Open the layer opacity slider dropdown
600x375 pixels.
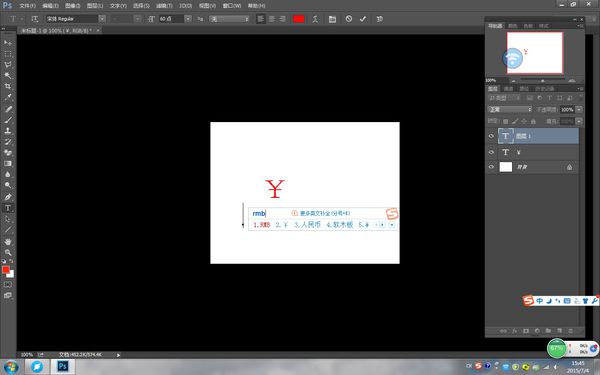tap(579, 109)
